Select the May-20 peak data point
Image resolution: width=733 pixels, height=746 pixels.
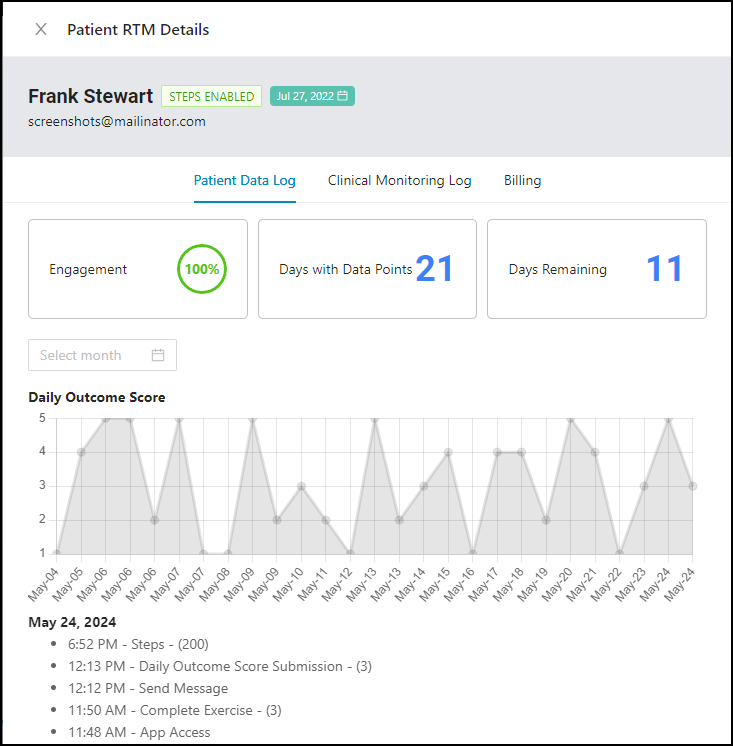pos(570,419)
